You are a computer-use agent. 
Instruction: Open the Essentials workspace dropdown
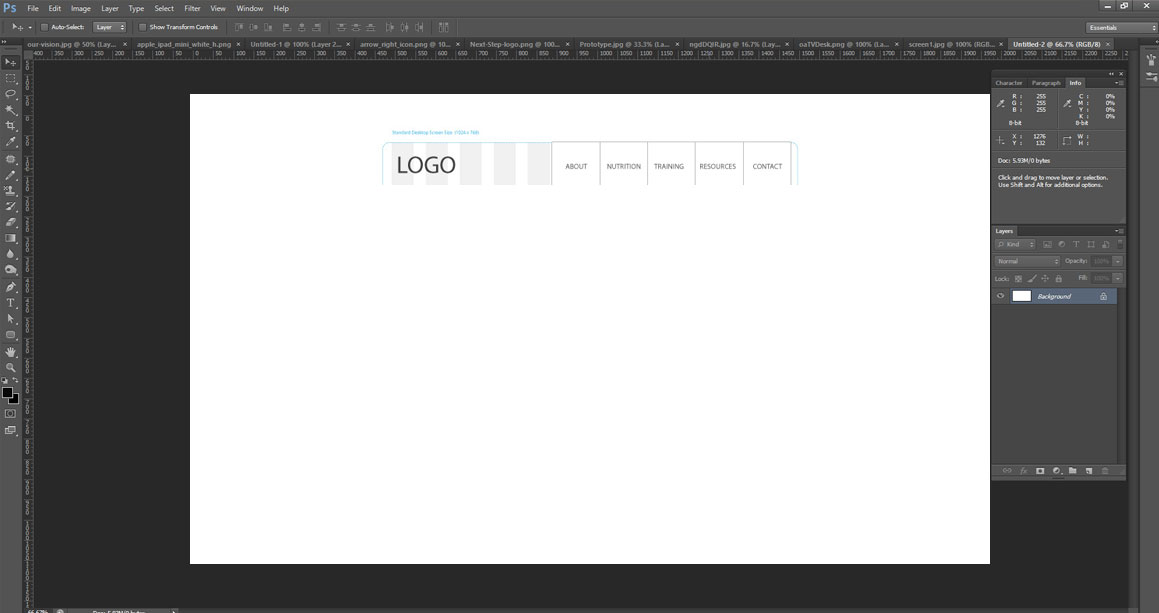[x=1121, y=27]
